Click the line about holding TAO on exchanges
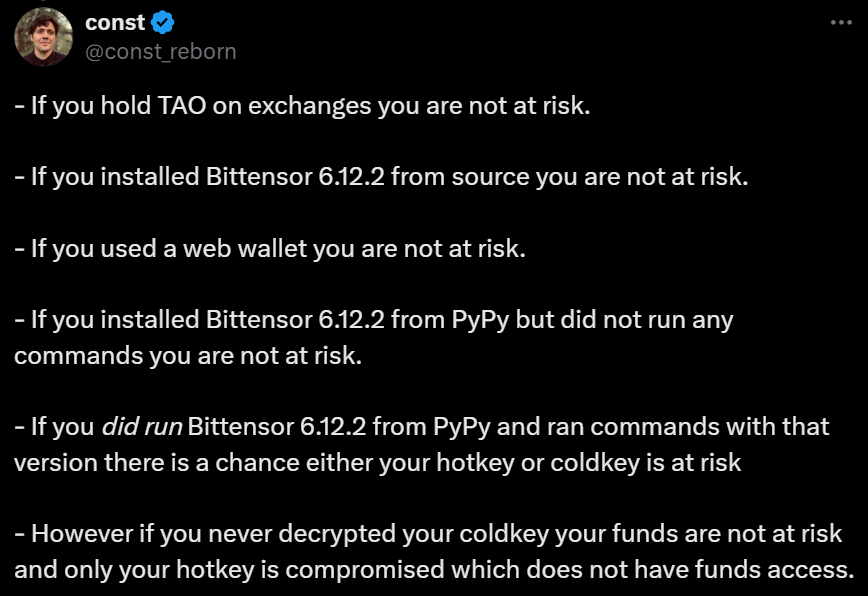 point(302,106)
